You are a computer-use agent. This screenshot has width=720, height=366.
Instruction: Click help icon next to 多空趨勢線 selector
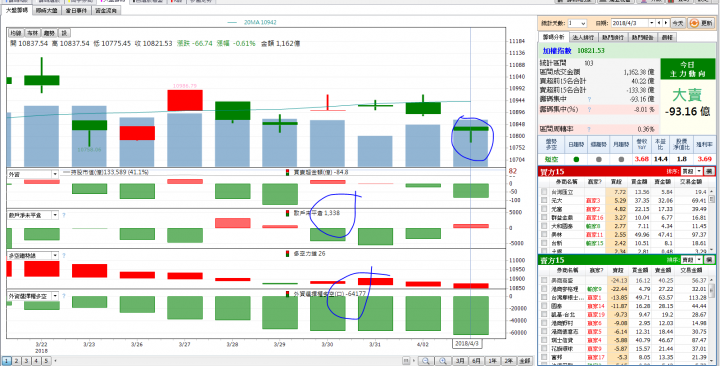click(x=64, y=255)
